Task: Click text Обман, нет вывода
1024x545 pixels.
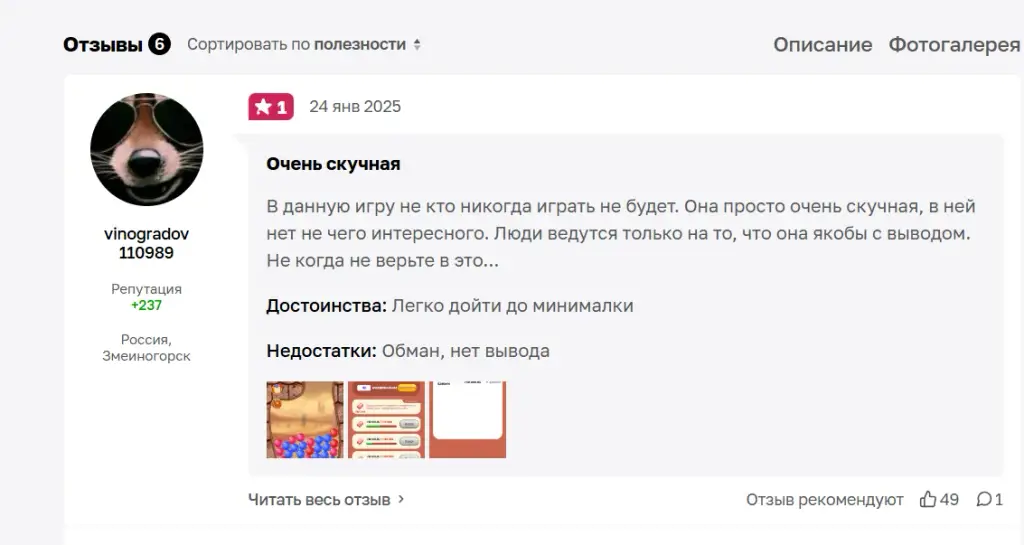Action: pyautogui.click(x=466, y=350)
